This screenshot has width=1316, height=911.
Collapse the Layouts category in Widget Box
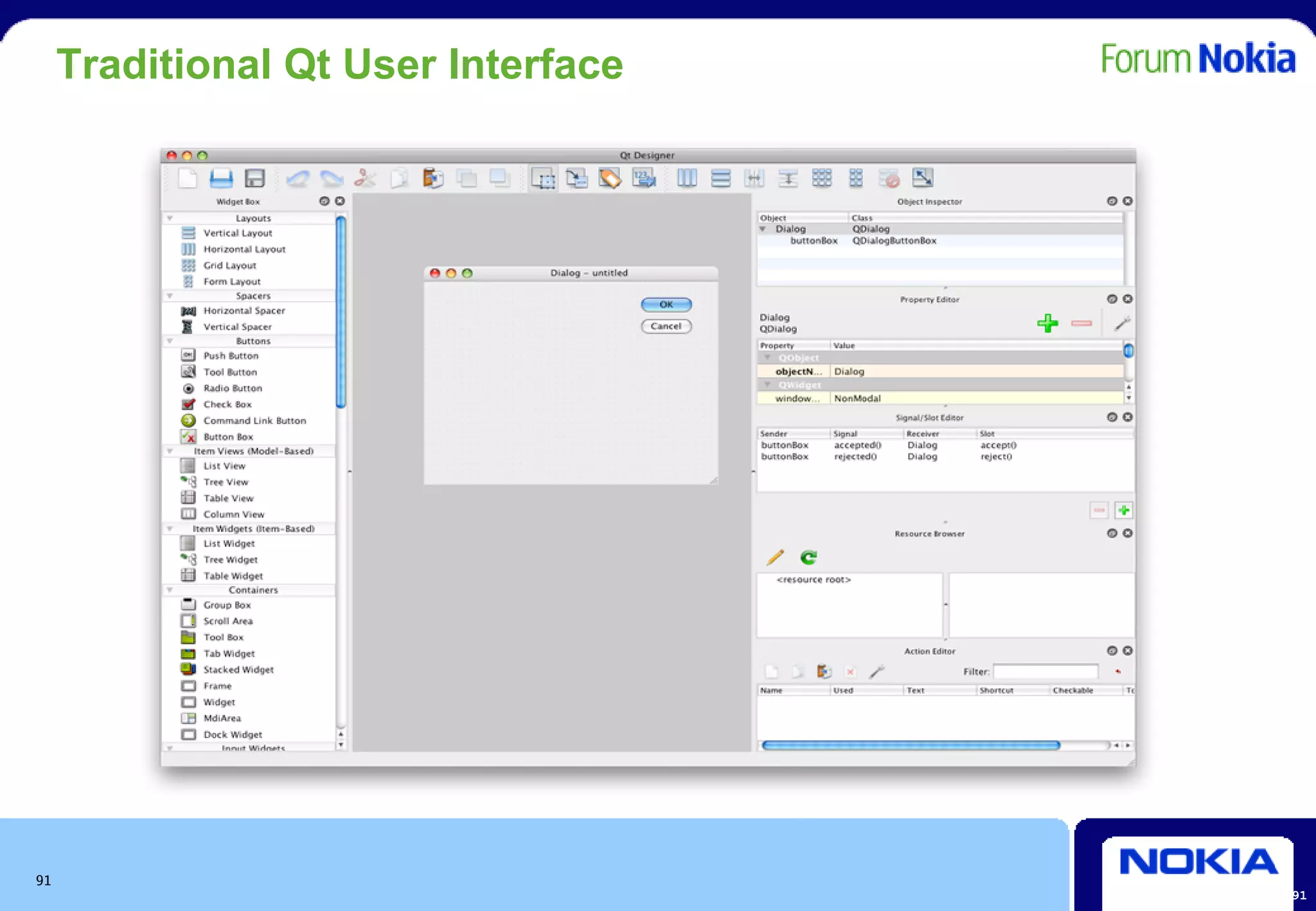[170, 218]
